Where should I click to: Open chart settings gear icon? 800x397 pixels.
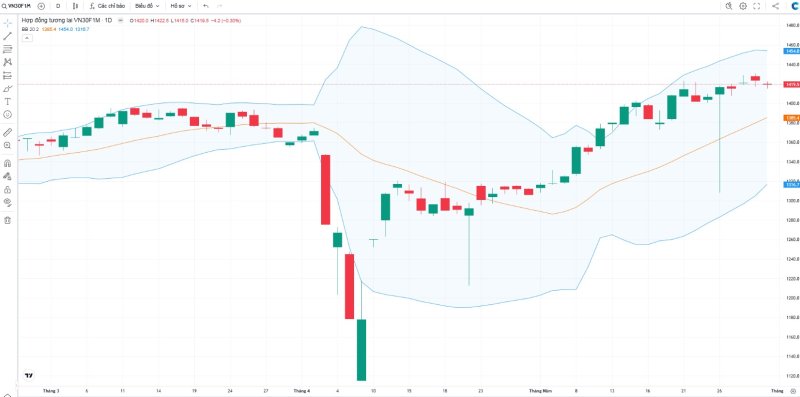coord(743,6)
